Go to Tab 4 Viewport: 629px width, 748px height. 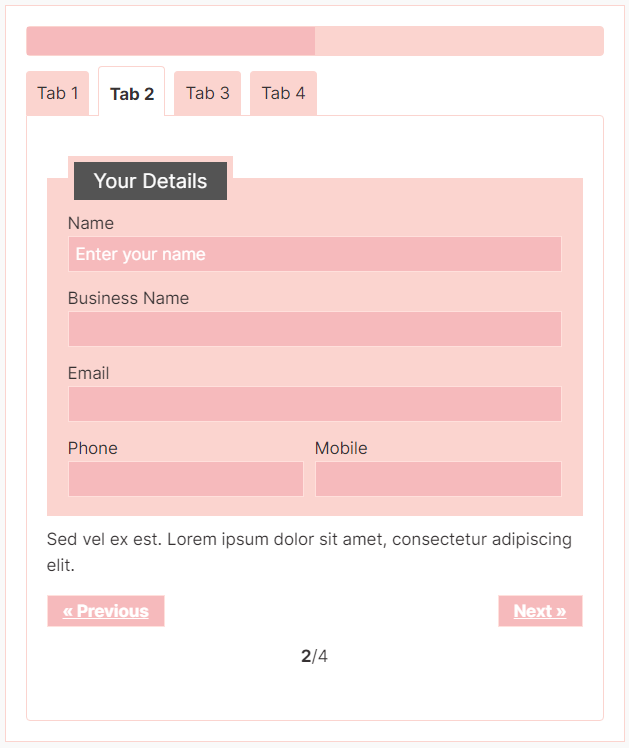(x=283, y=94)
